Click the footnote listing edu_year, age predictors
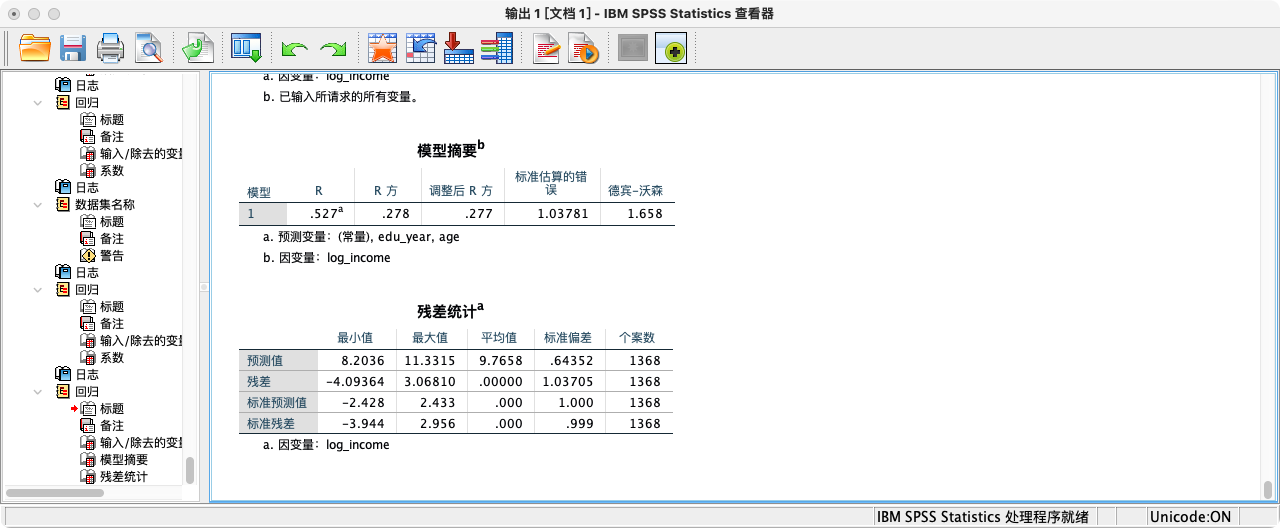Viewport: 1280px width, 528px height. tap(361, 237)
